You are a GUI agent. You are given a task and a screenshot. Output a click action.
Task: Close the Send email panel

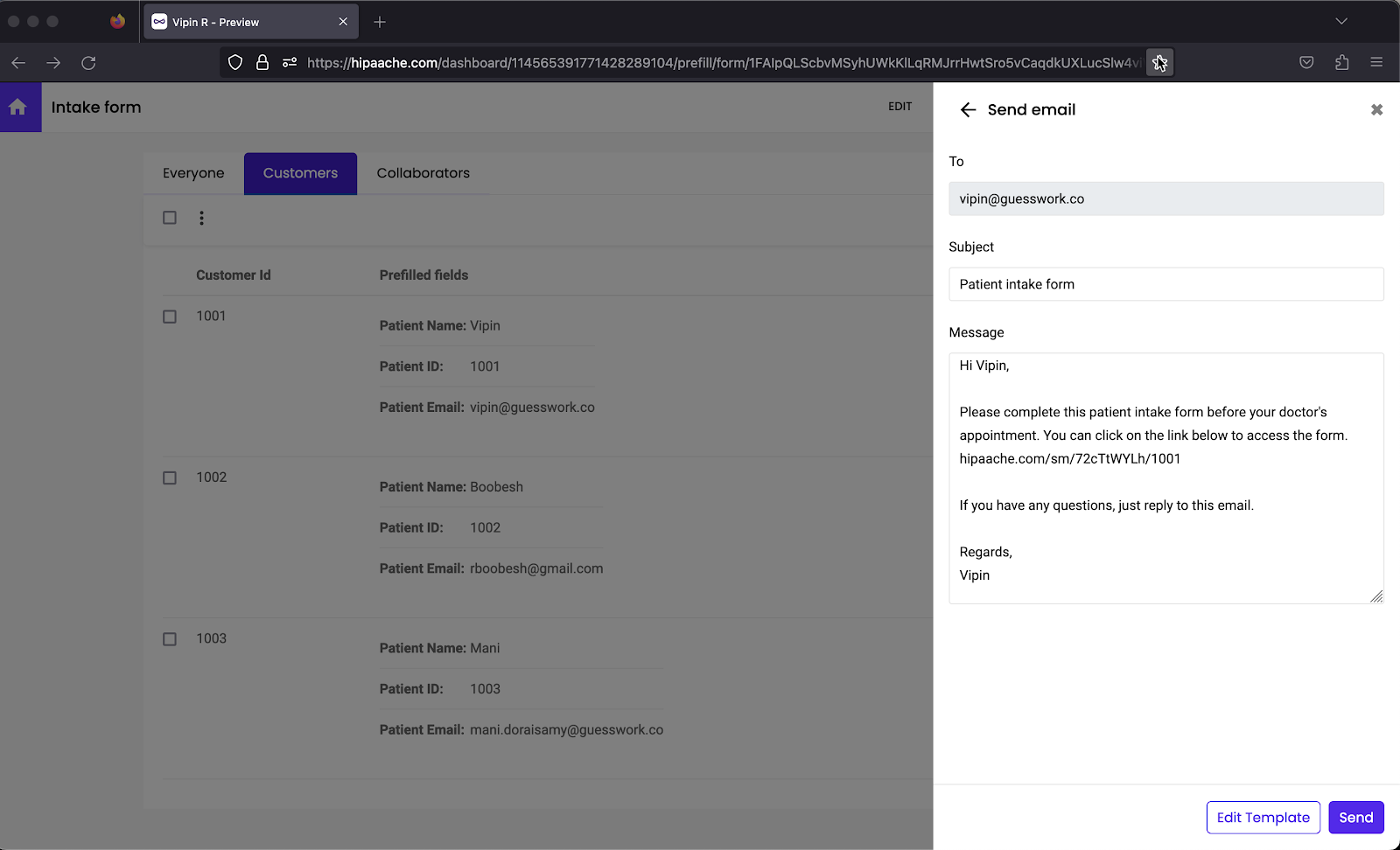pyautogui.click(x=1376, y=109)
